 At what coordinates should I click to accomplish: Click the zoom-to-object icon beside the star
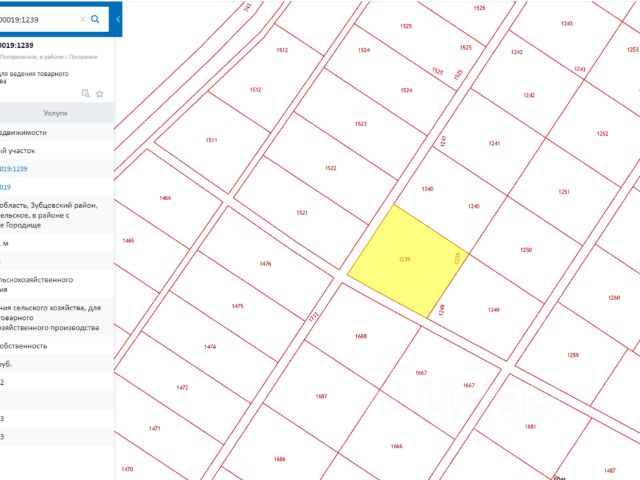pos(85,93)
